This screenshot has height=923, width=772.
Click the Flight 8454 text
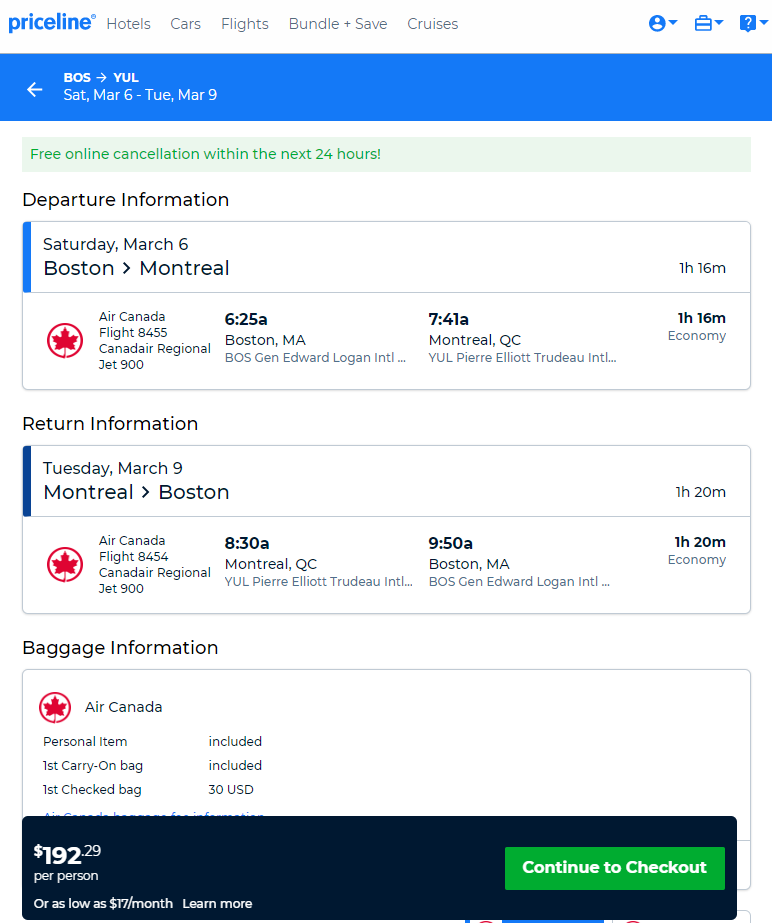[134, 556]
